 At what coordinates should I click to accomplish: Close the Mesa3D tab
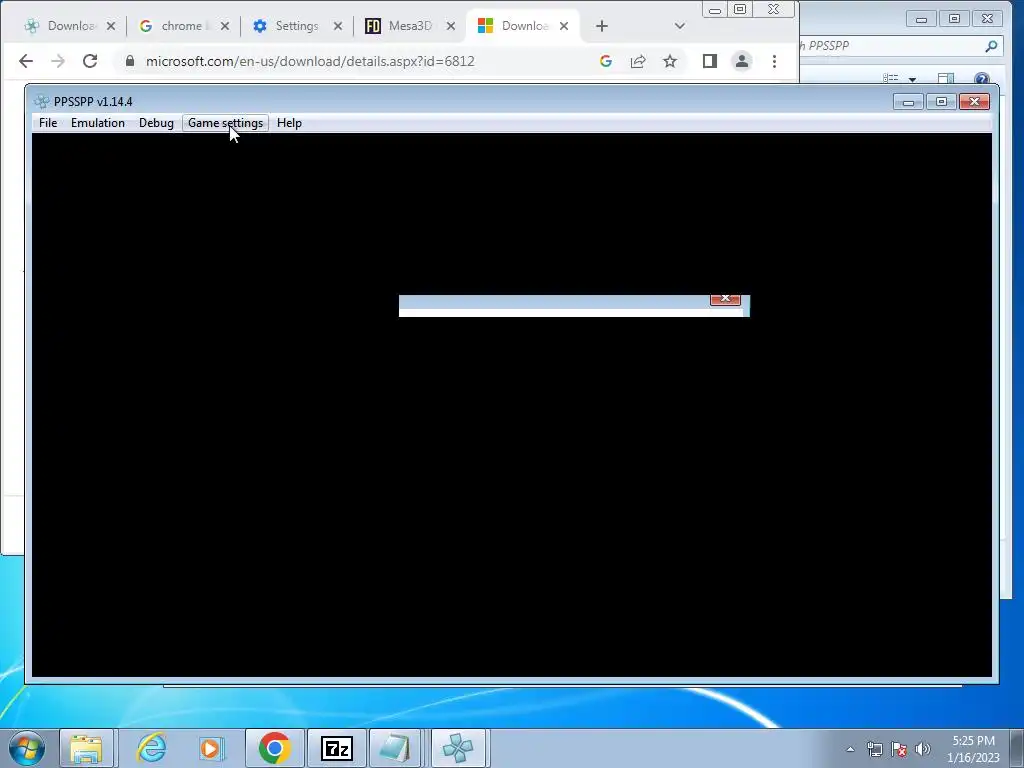coord(451,26)
